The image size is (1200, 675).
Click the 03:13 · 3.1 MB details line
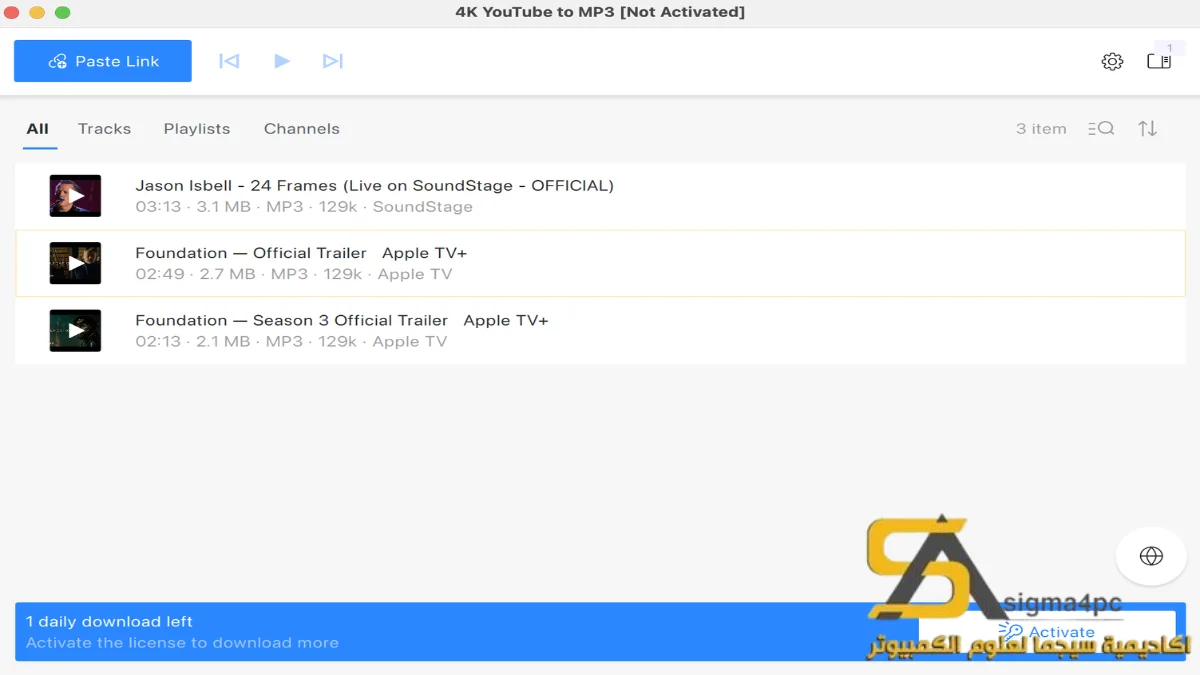tap(304, 207)
